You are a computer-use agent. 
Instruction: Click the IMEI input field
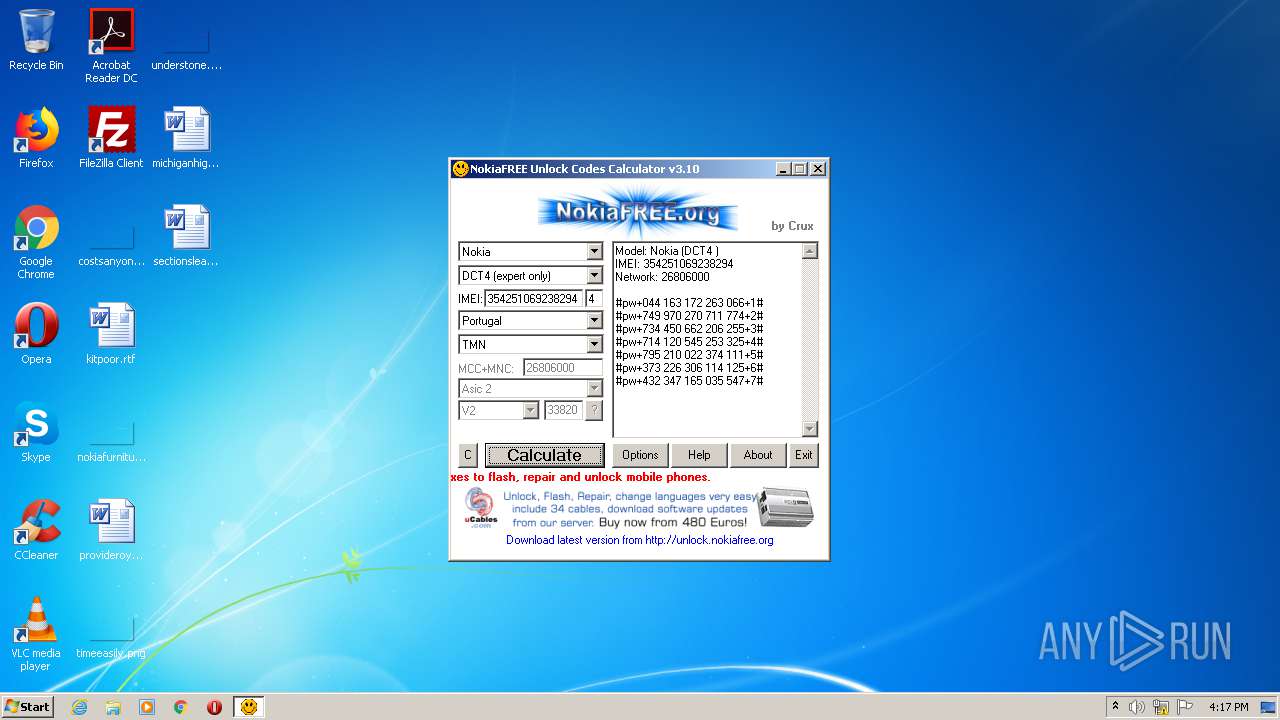click(533, 299)
